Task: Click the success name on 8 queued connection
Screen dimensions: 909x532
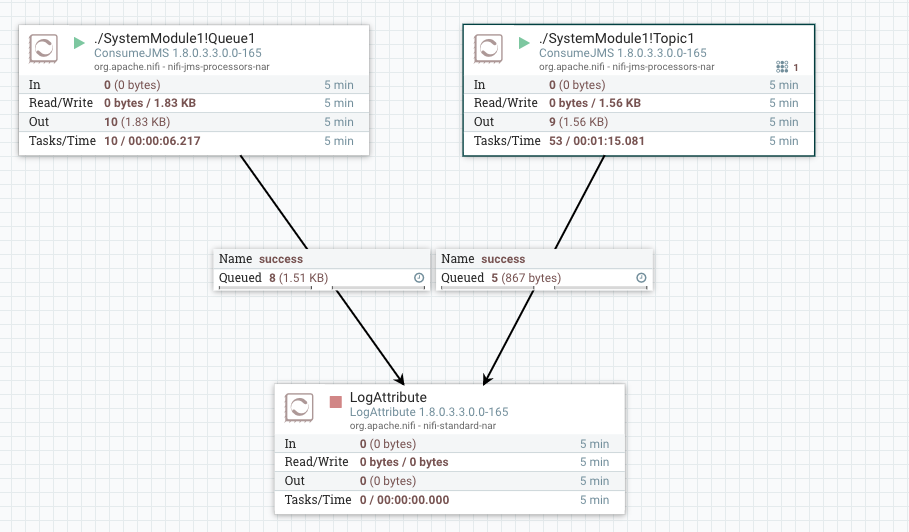Action: (281, 259)
